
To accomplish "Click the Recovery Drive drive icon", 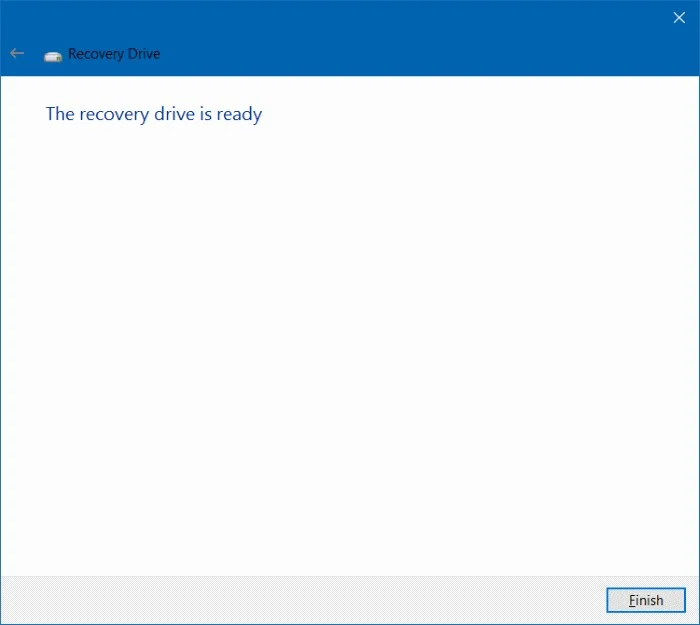I will [53, 57].
